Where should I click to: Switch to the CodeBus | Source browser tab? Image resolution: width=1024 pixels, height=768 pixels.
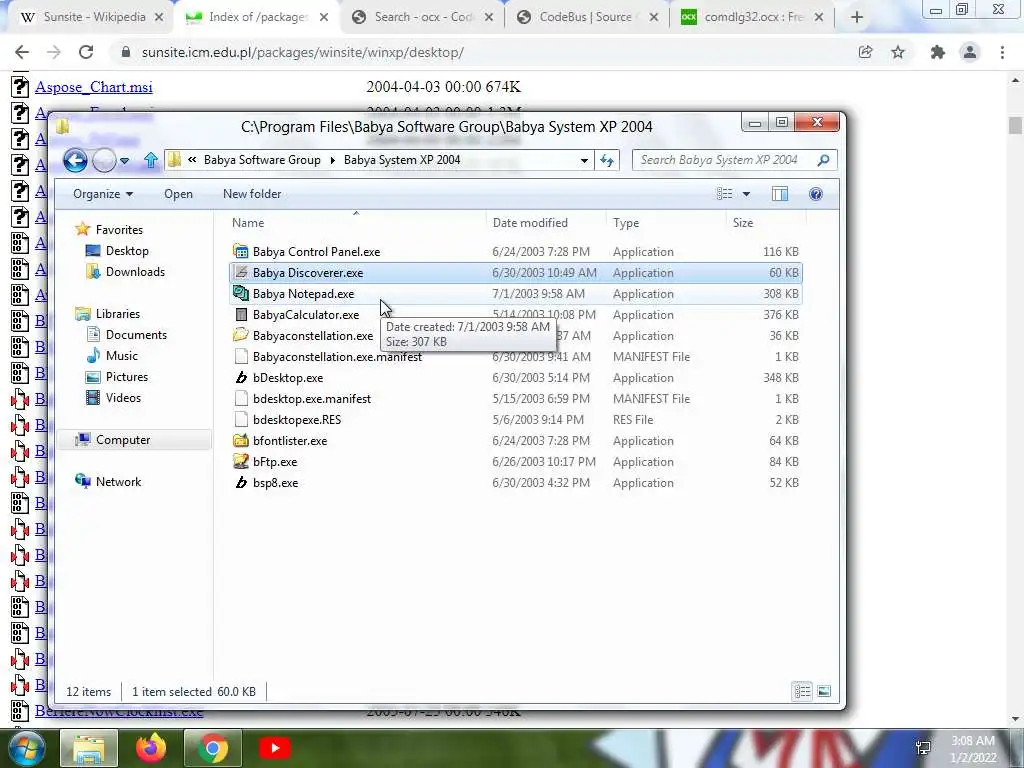tap(587, 18)
